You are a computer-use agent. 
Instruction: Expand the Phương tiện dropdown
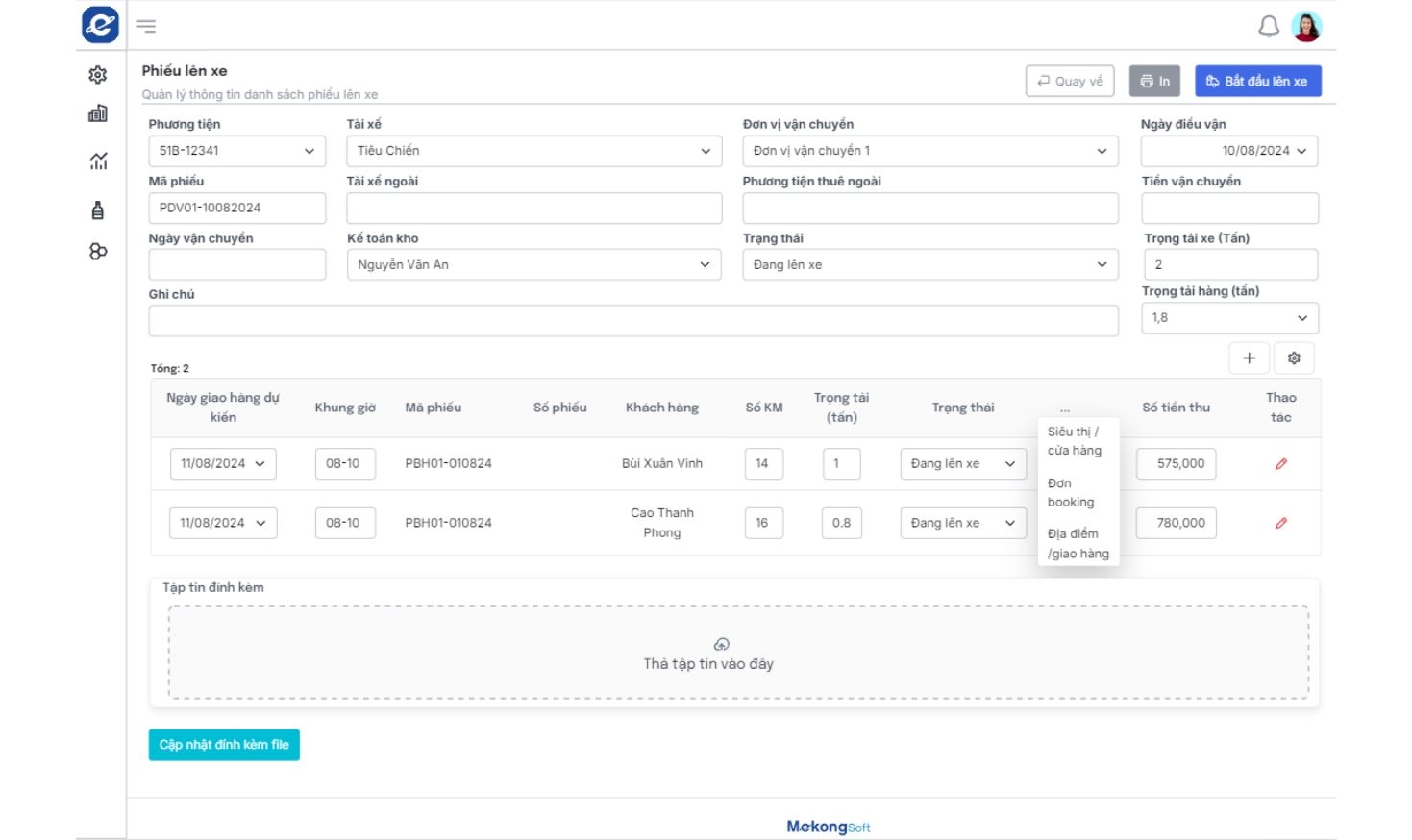236,151
